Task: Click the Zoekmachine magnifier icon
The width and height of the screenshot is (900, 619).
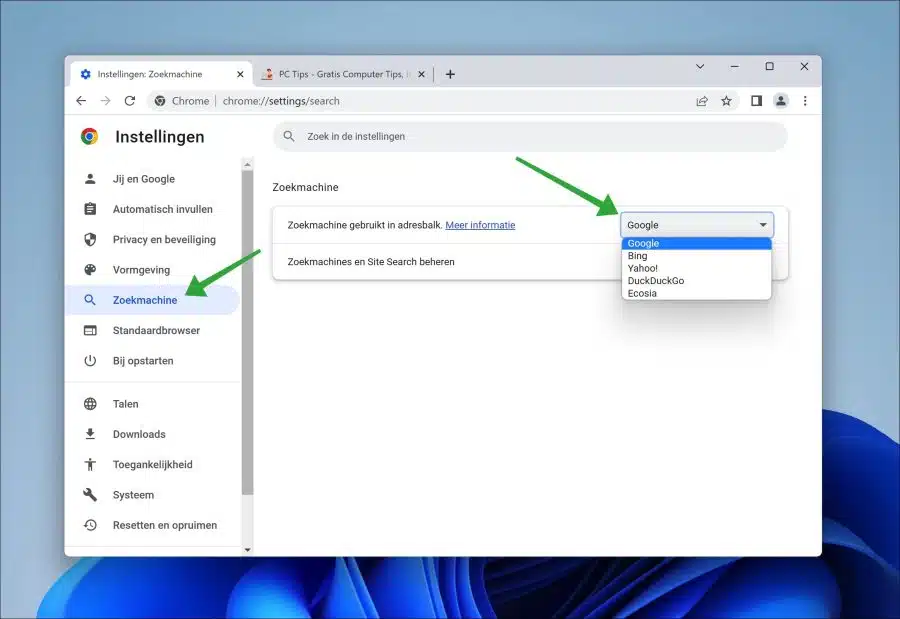Action: (90, 300)
